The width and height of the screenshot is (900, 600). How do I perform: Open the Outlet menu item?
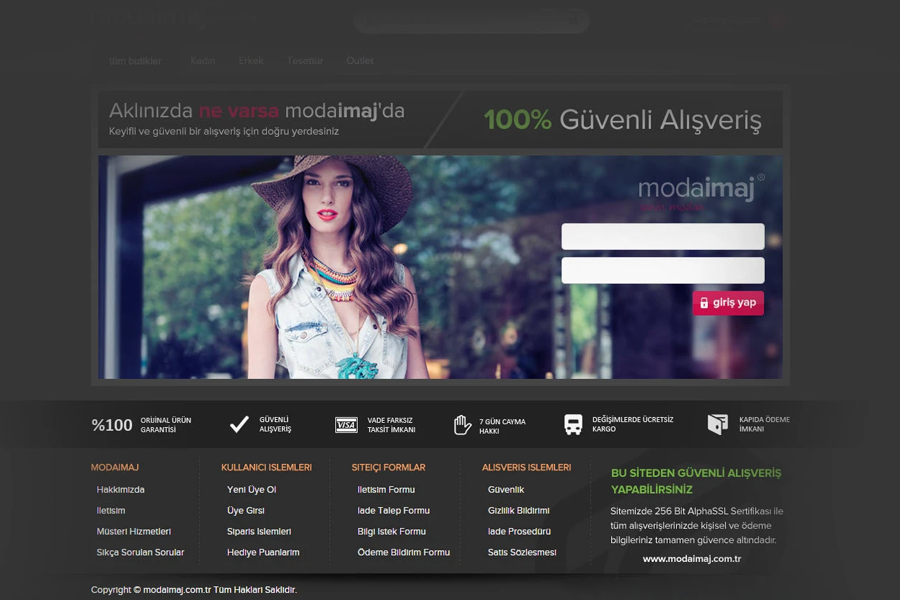tap(360, 60)
